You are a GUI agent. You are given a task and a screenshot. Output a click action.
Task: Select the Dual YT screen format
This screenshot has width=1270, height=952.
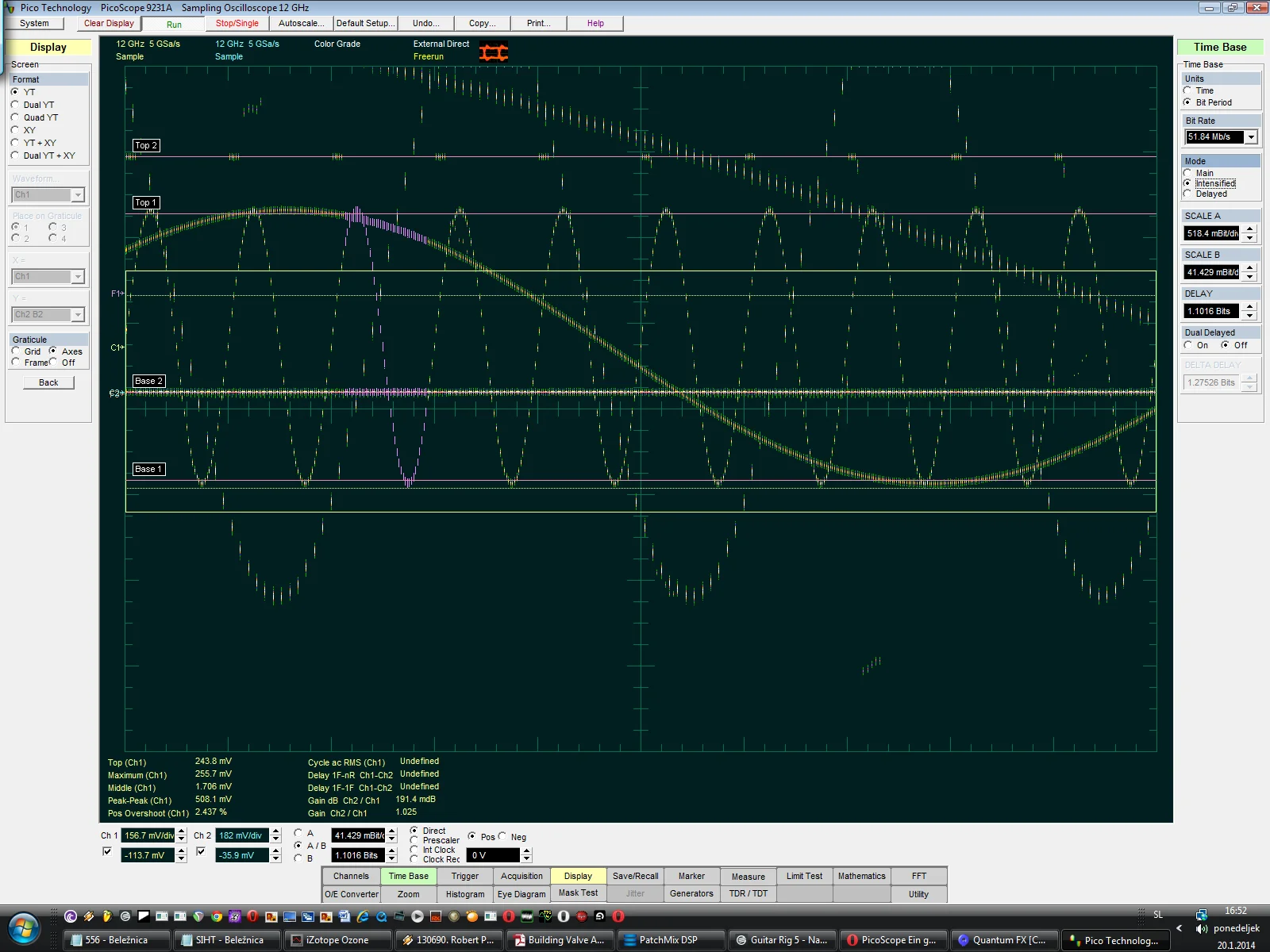point(15,105)
